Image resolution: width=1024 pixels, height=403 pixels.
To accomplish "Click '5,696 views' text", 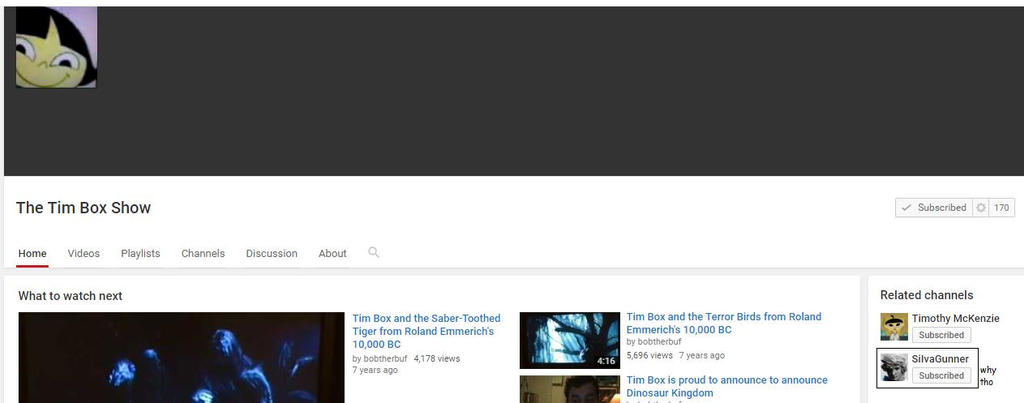I will tap(649, 355).
